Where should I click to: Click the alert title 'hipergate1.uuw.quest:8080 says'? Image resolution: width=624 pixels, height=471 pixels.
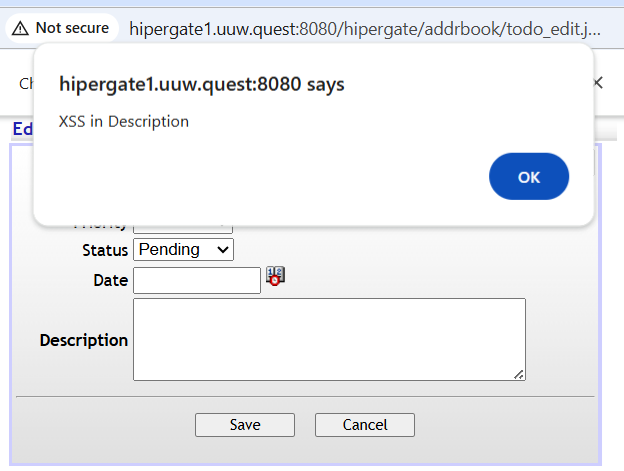202,84
